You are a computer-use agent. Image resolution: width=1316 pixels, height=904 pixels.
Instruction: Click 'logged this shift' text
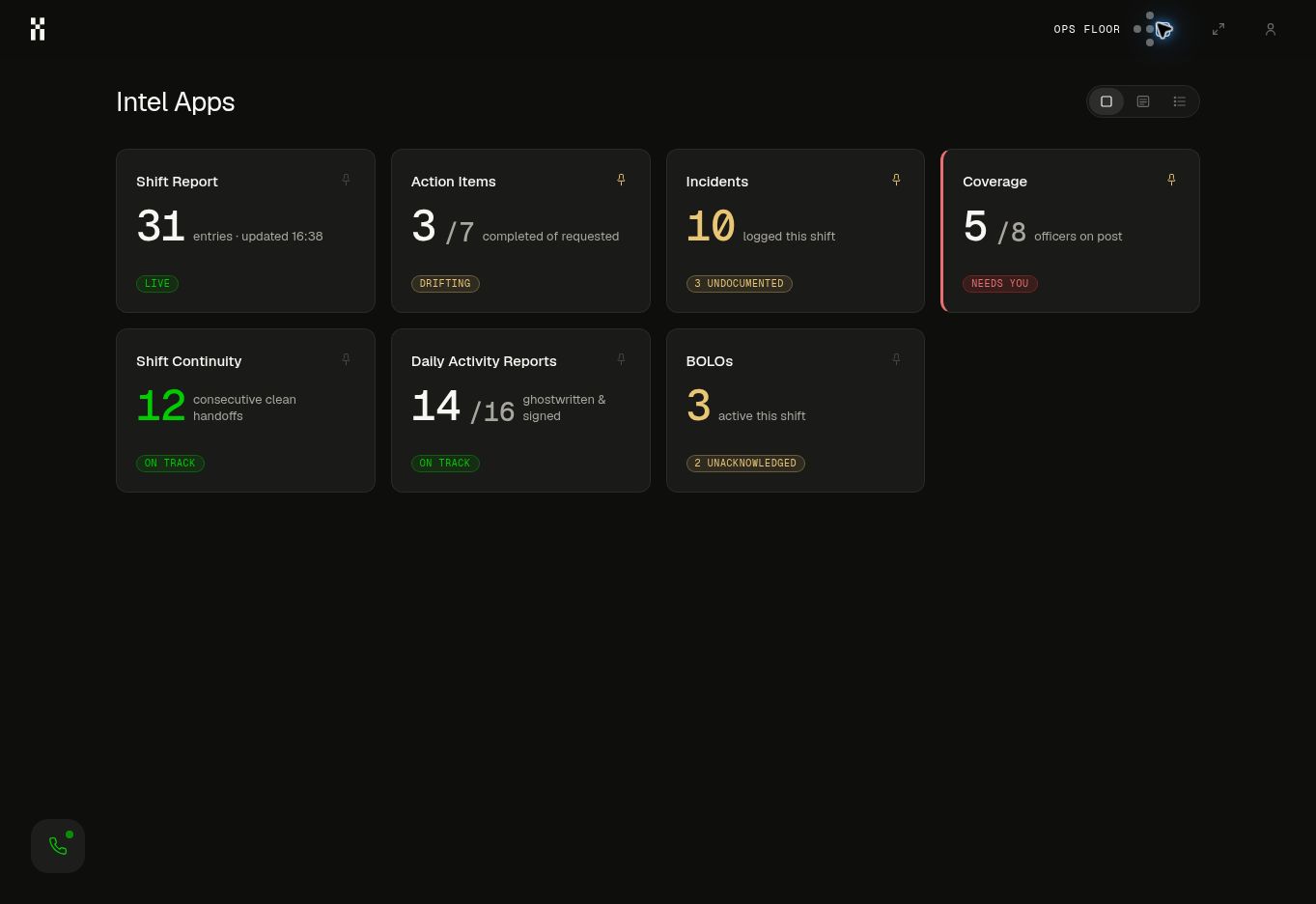(x=789, y=236)
